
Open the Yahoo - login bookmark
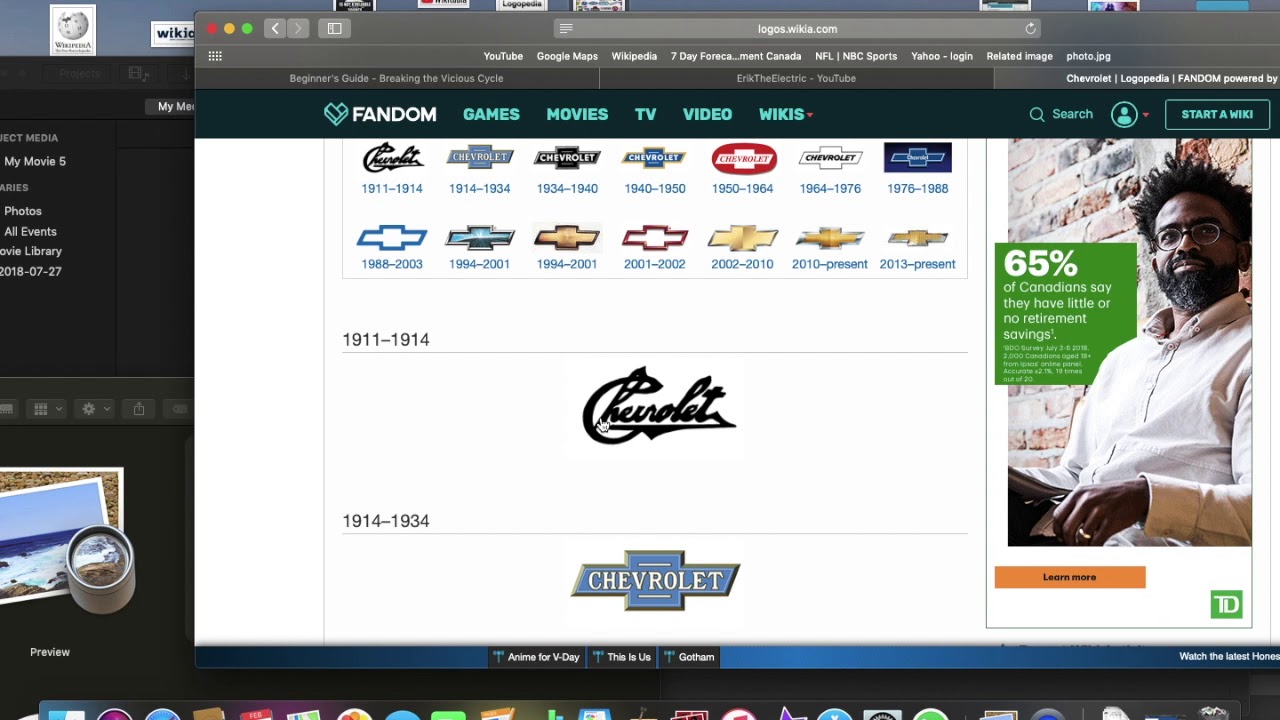(x=942, y=56)
